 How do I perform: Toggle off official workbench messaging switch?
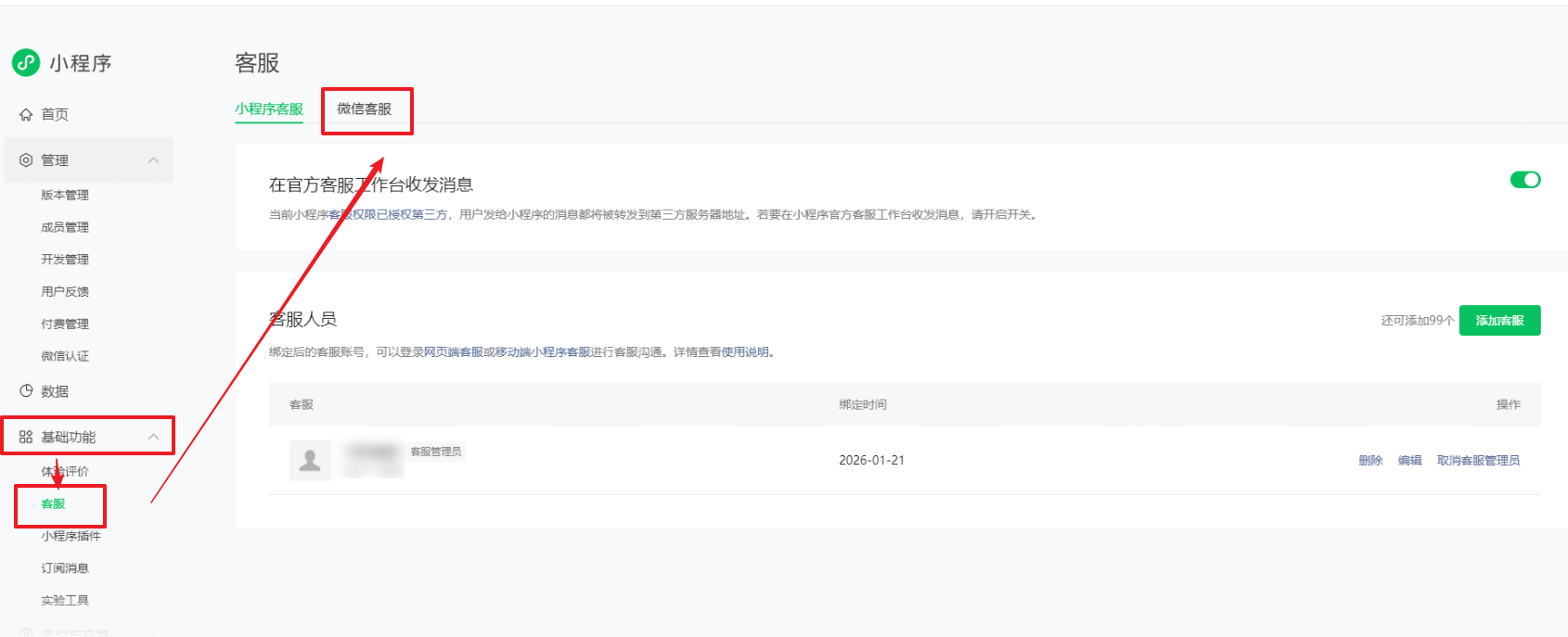point(1524,180)
